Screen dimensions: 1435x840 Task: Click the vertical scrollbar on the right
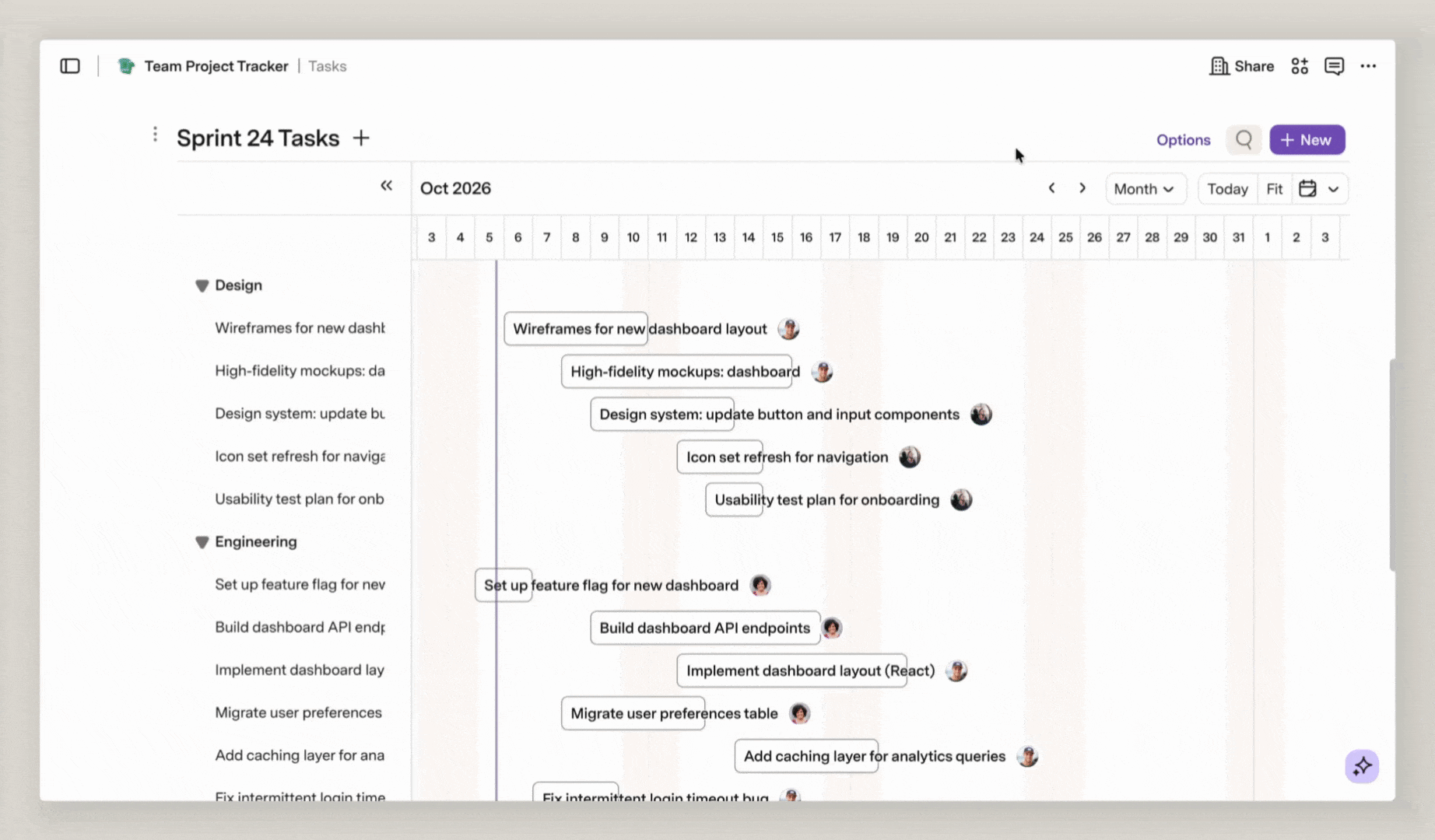pos(1391,465)
